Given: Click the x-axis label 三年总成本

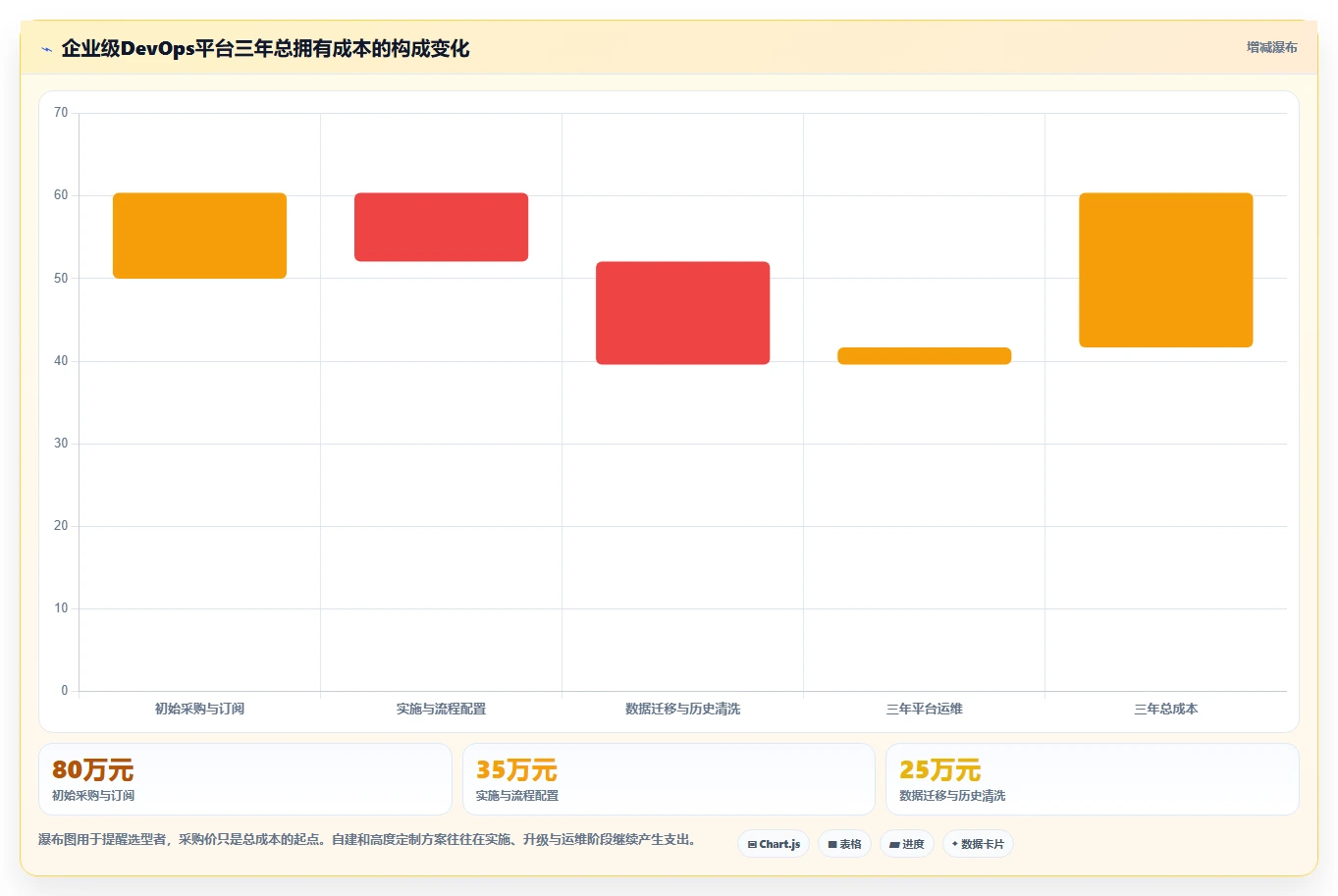Looking at the screenshot, I should pos(1165,709).
